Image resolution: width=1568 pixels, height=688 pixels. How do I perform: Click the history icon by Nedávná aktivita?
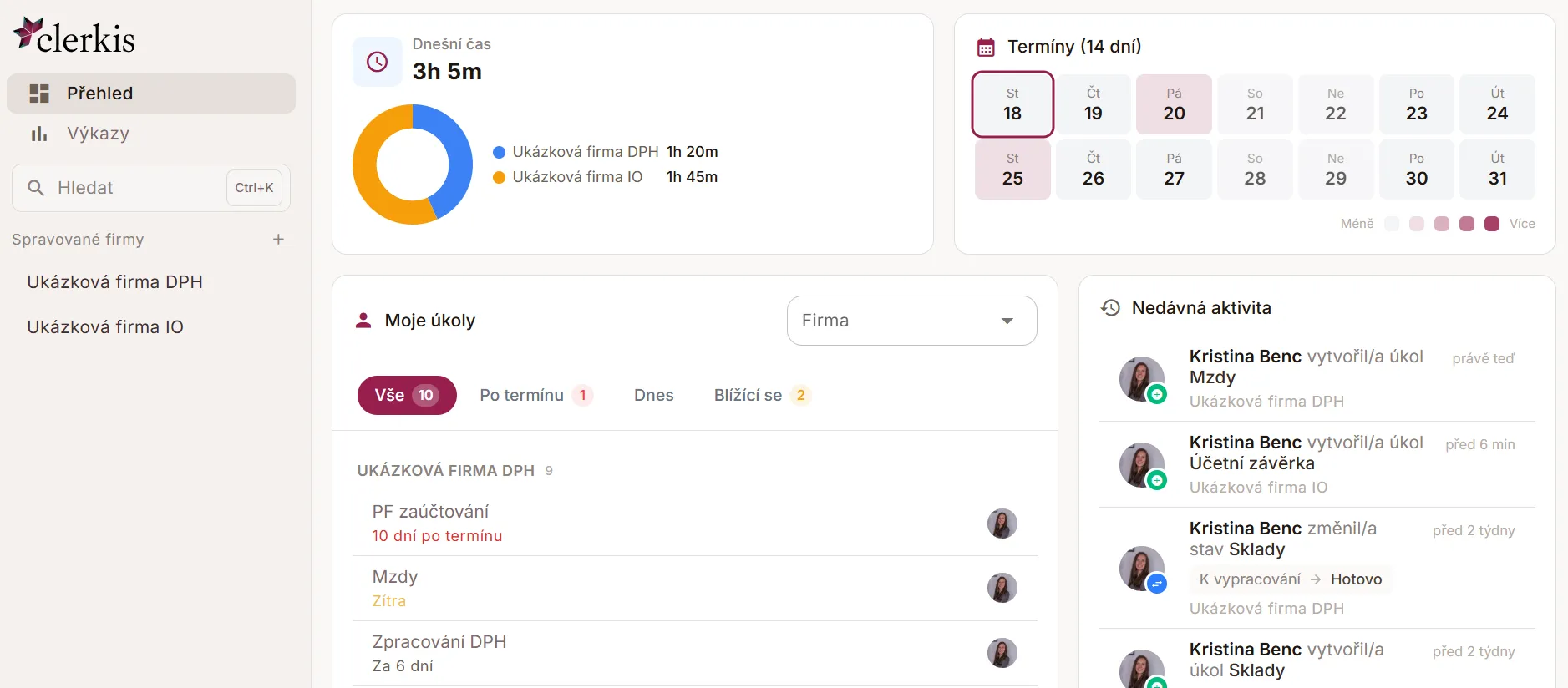1110,308
